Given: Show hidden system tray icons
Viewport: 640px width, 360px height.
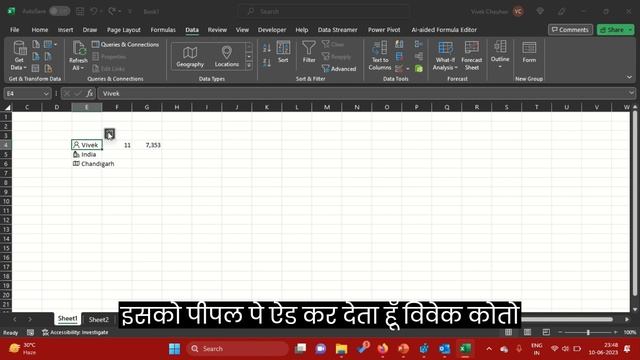Looking at the screenshot, I should (x=489, y=349).
